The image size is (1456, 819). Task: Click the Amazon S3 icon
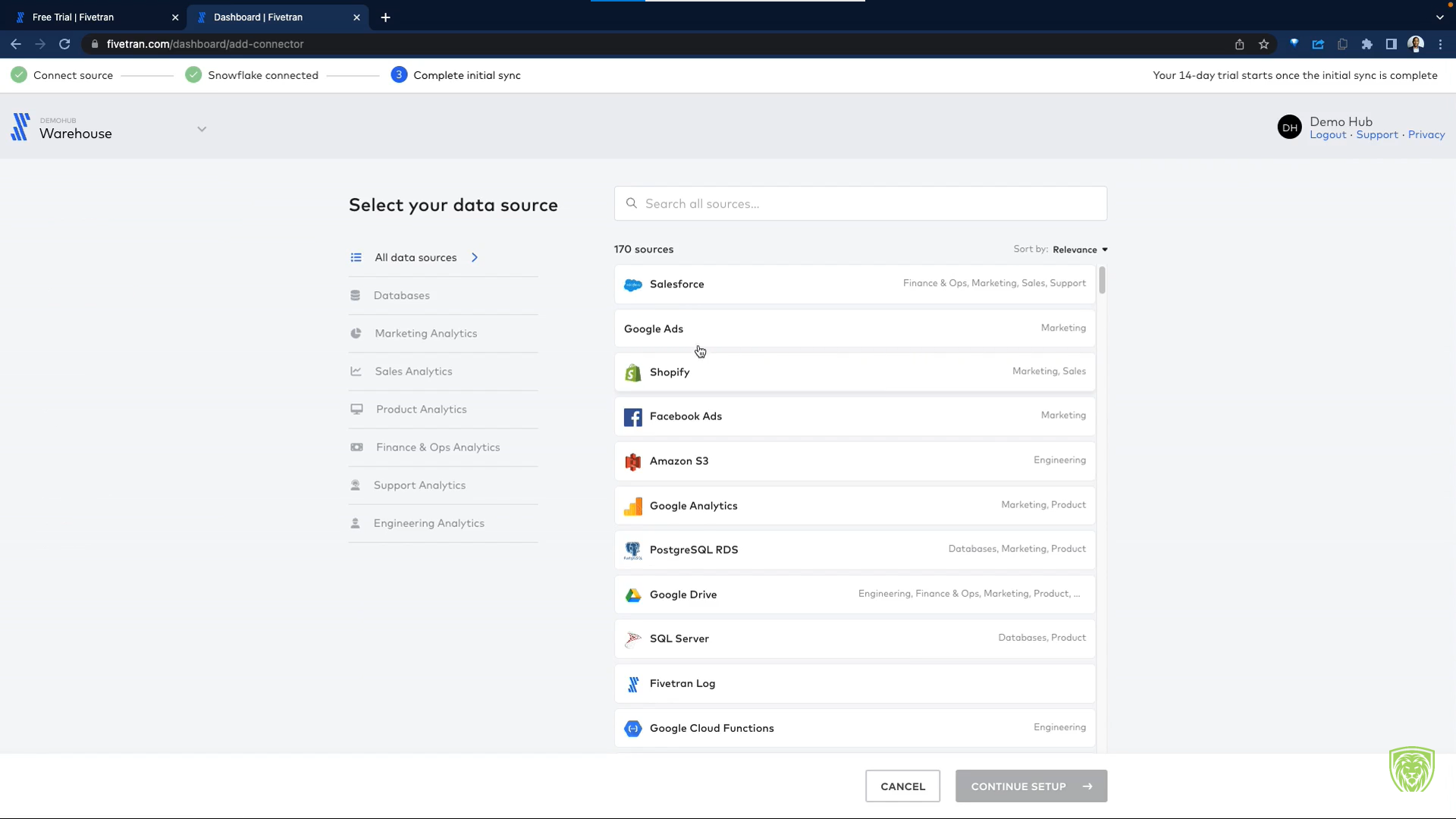click(632, 461)
